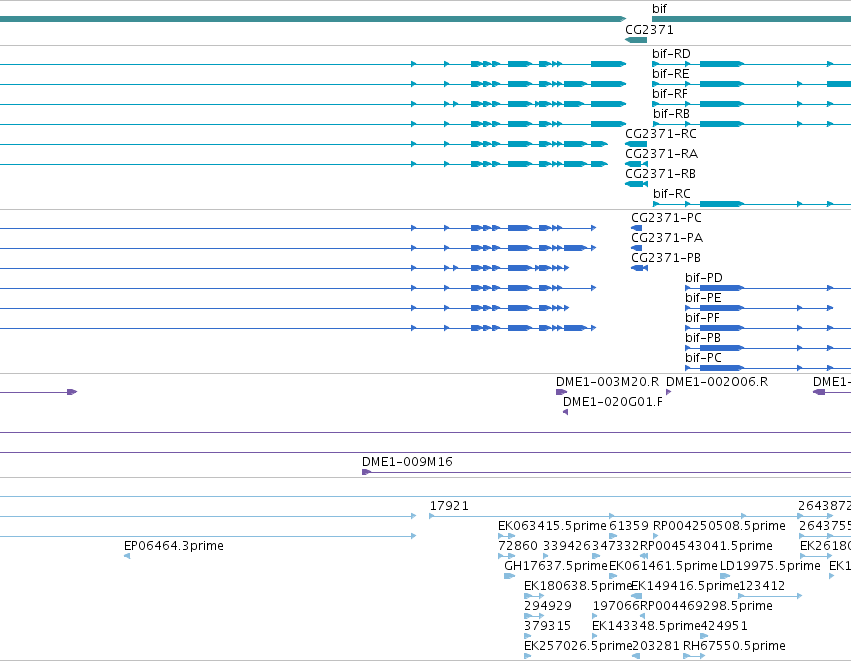
Task: Click the DME1-020G01.F clone end label
Action: click(613, 402)
